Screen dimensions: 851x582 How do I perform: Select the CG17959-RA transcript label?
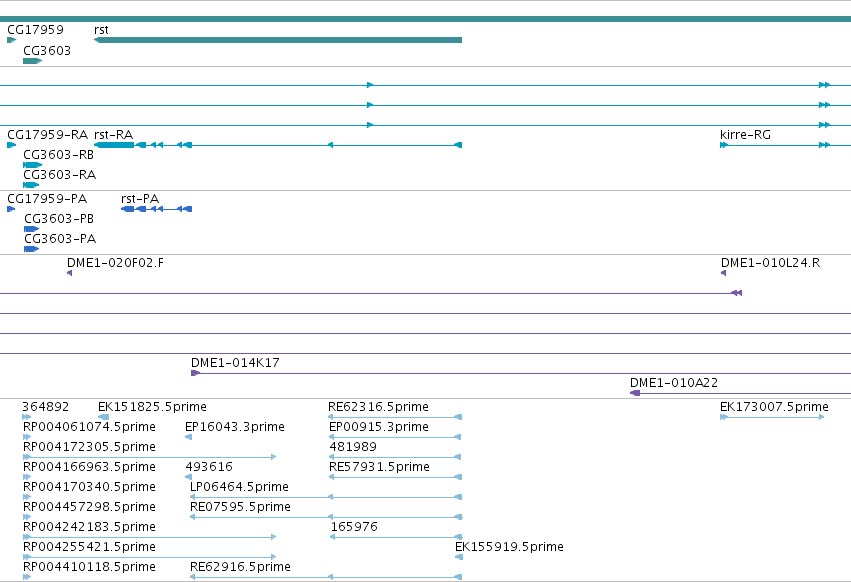click(x=47, y=135)
